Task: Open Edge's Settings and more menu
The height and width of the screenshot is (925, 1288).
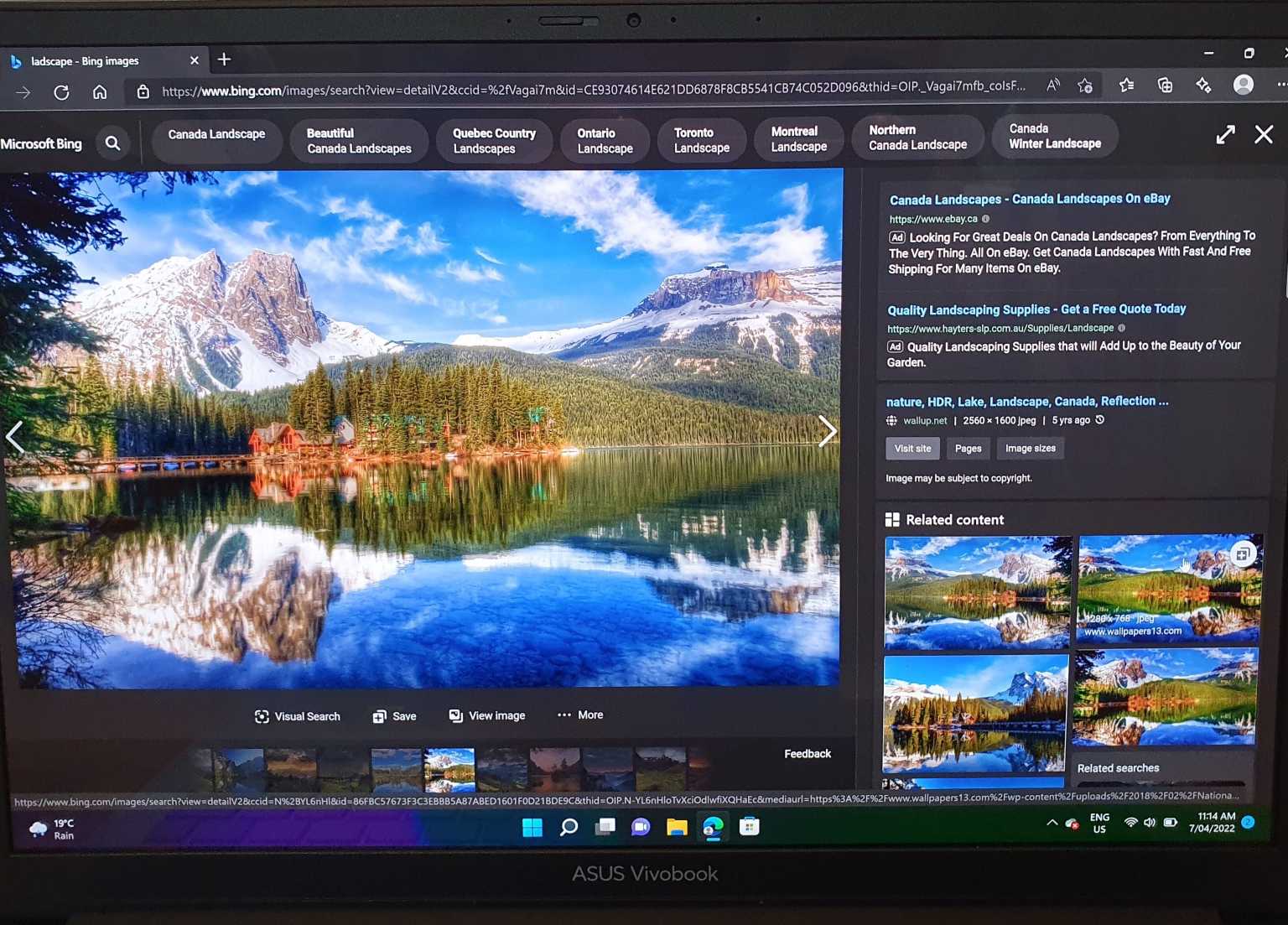Action: click(x=1280, y=85)
